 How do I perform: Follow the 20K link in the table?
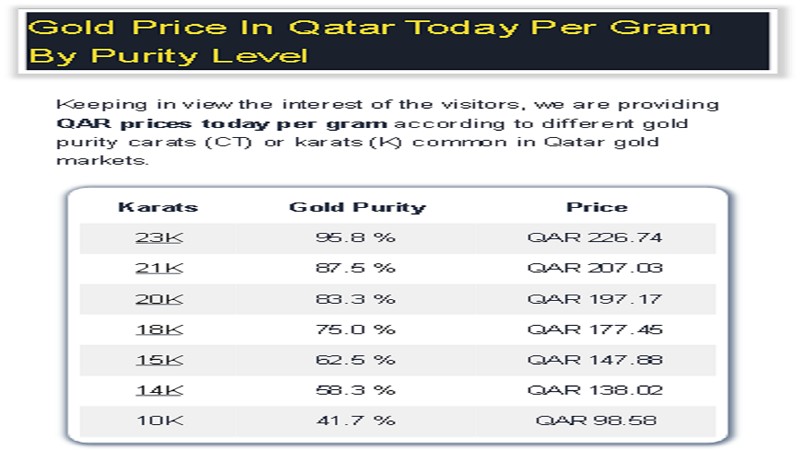click(x=158, y=299)
